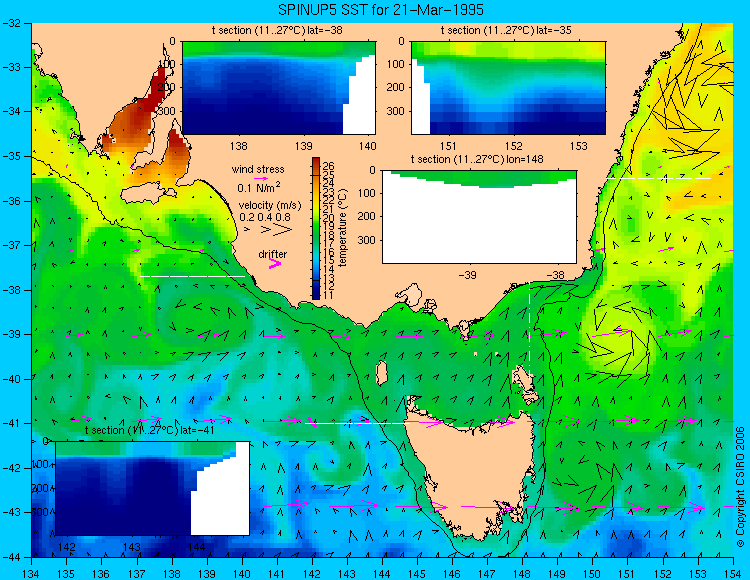
Task: Click the green 19°C band of color bar
Action: tap(316, 226)
